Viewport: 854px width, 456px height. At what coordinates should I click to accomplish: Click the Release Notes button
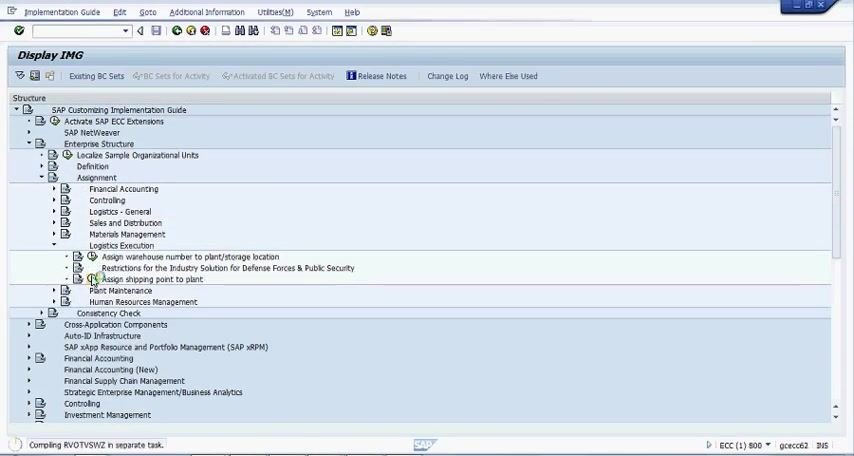tap(376, 76)
